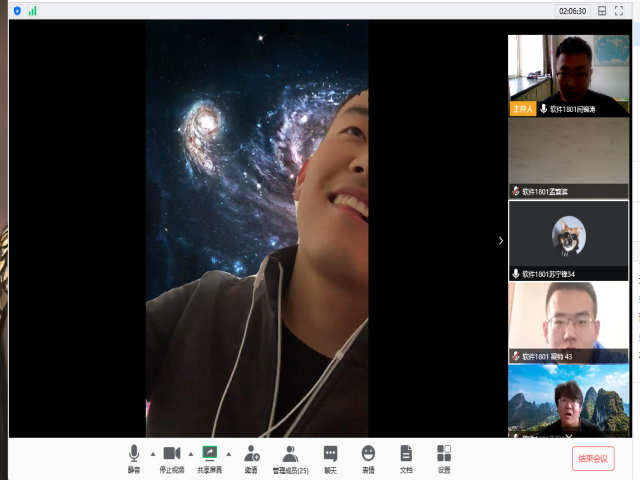640x480 pixels.
Task: Select the host's video thumbnail labeled 主持人
Action: tap(568, 75)
